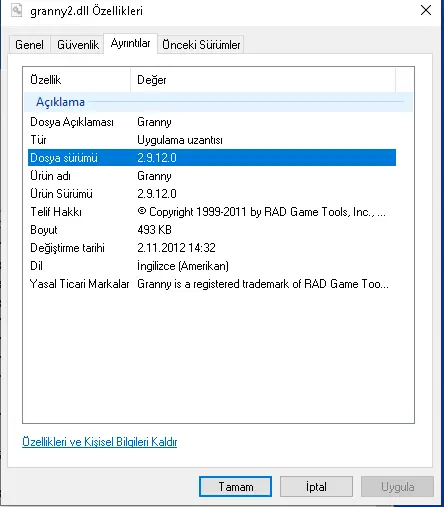444x507 pixels.
Task: Select the Boyut property row
Action: tap(212, 230)
